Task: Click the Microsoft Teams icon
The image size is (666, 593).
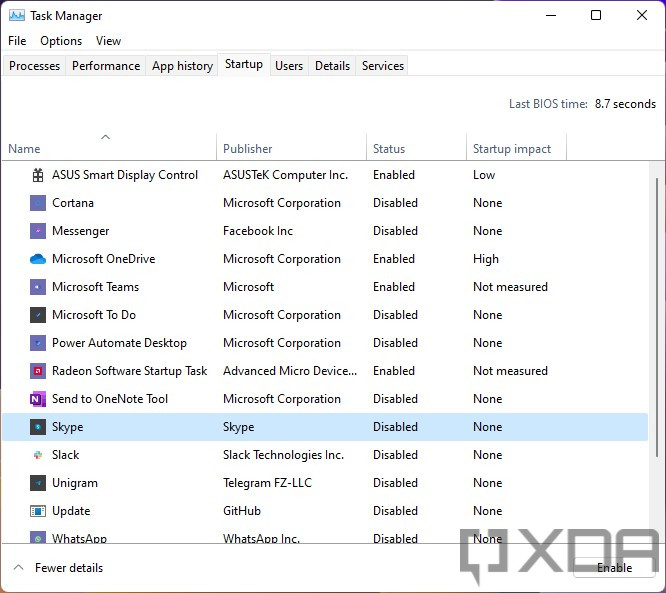Action: (38, 287)
